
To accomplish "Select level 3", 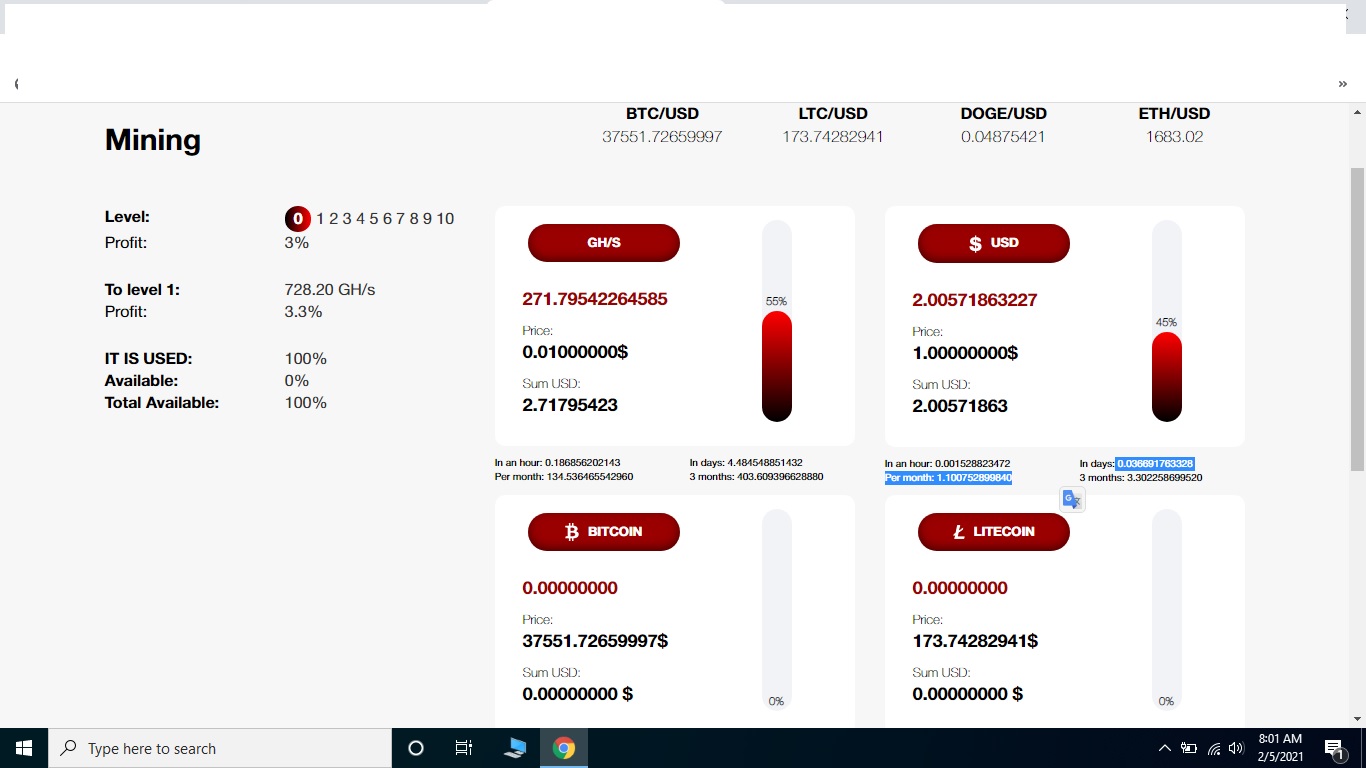I will pos(347,218).
